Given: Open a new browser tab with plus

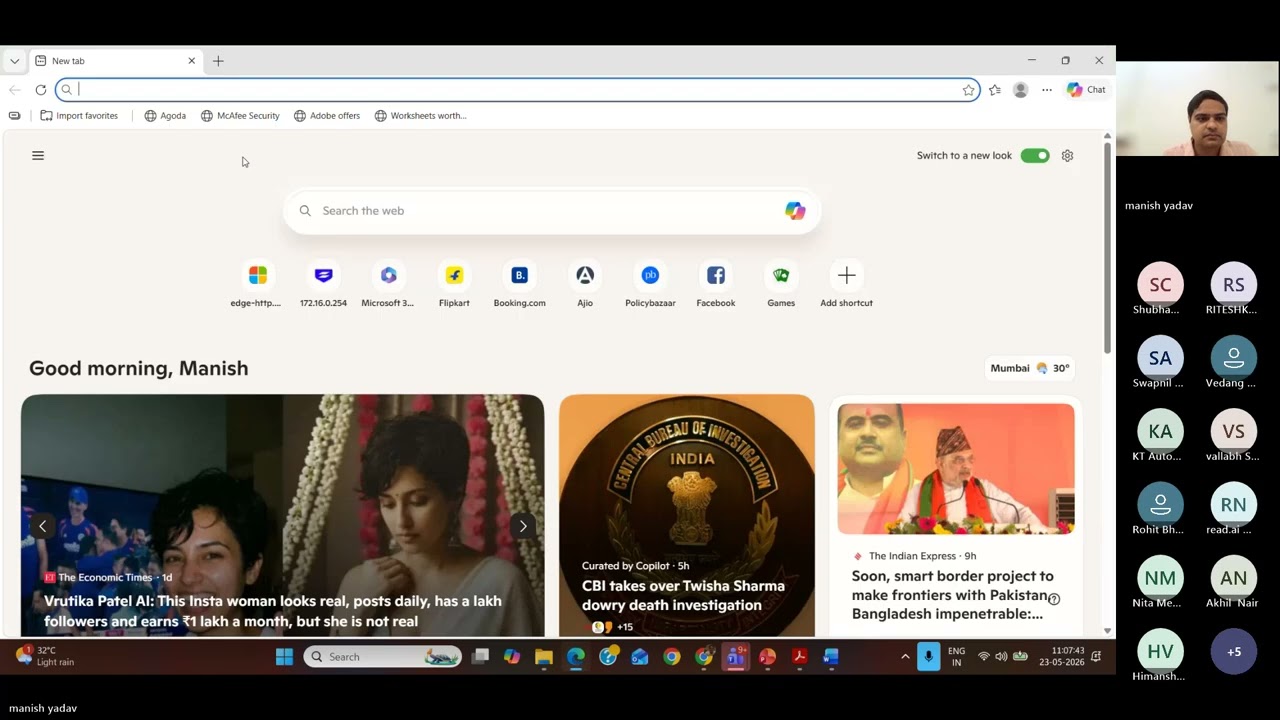Looking at the screenshot, I should point(218,61).
